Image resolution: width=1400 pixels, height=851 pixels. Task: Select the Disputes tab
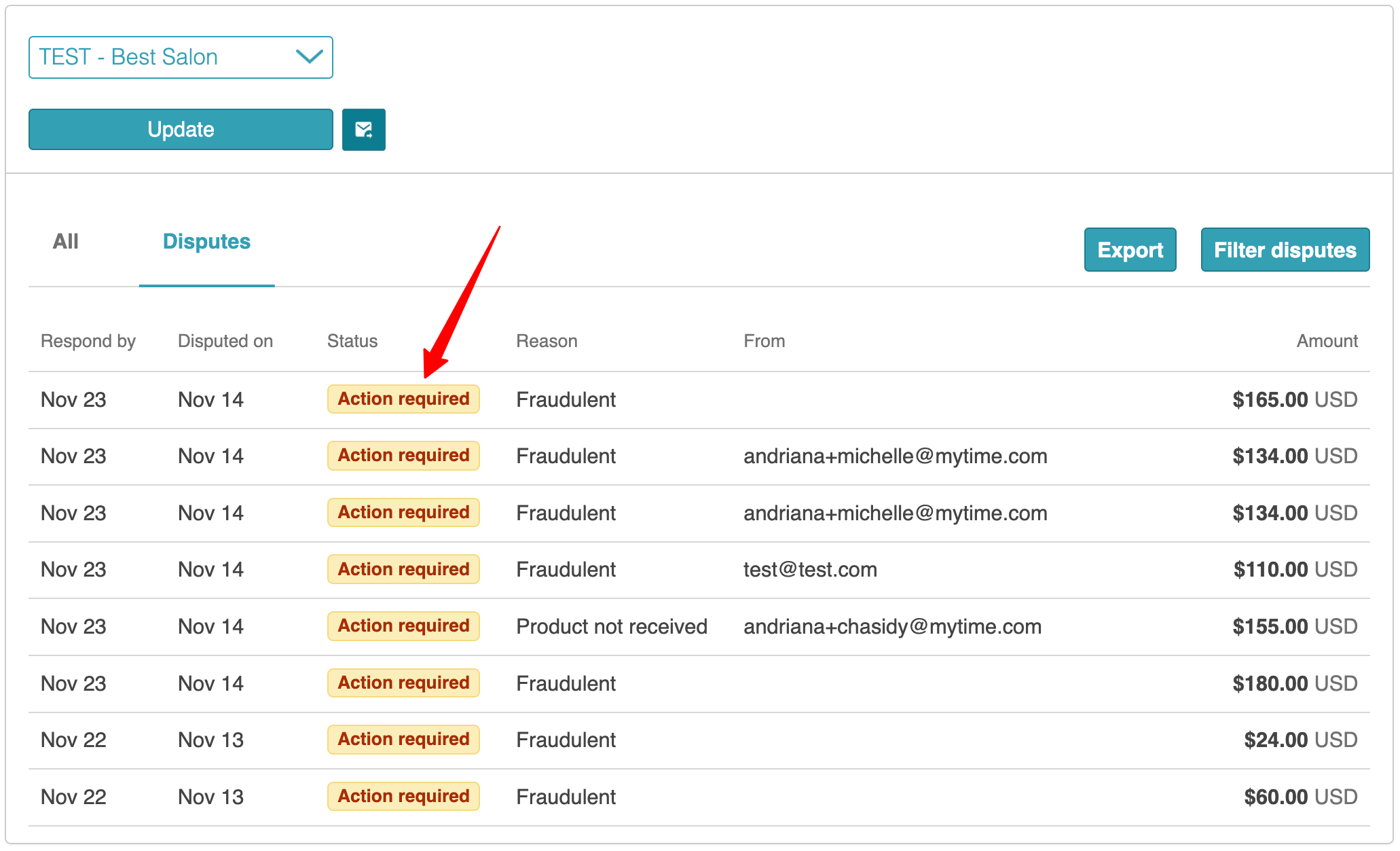pos(206,242)
